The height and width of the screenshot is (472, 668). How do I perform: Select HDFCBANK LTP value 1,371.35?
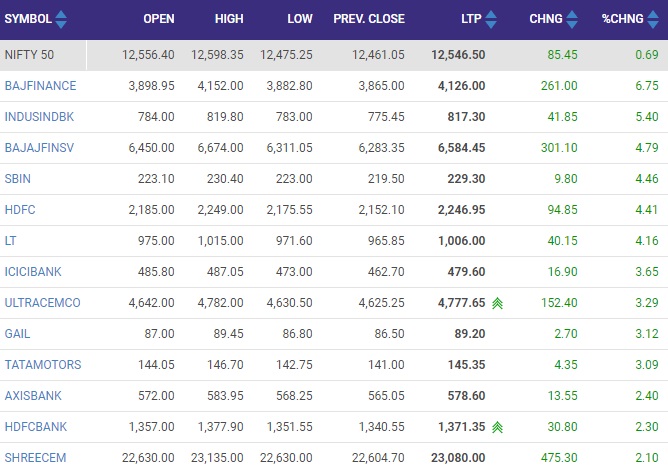462,427
